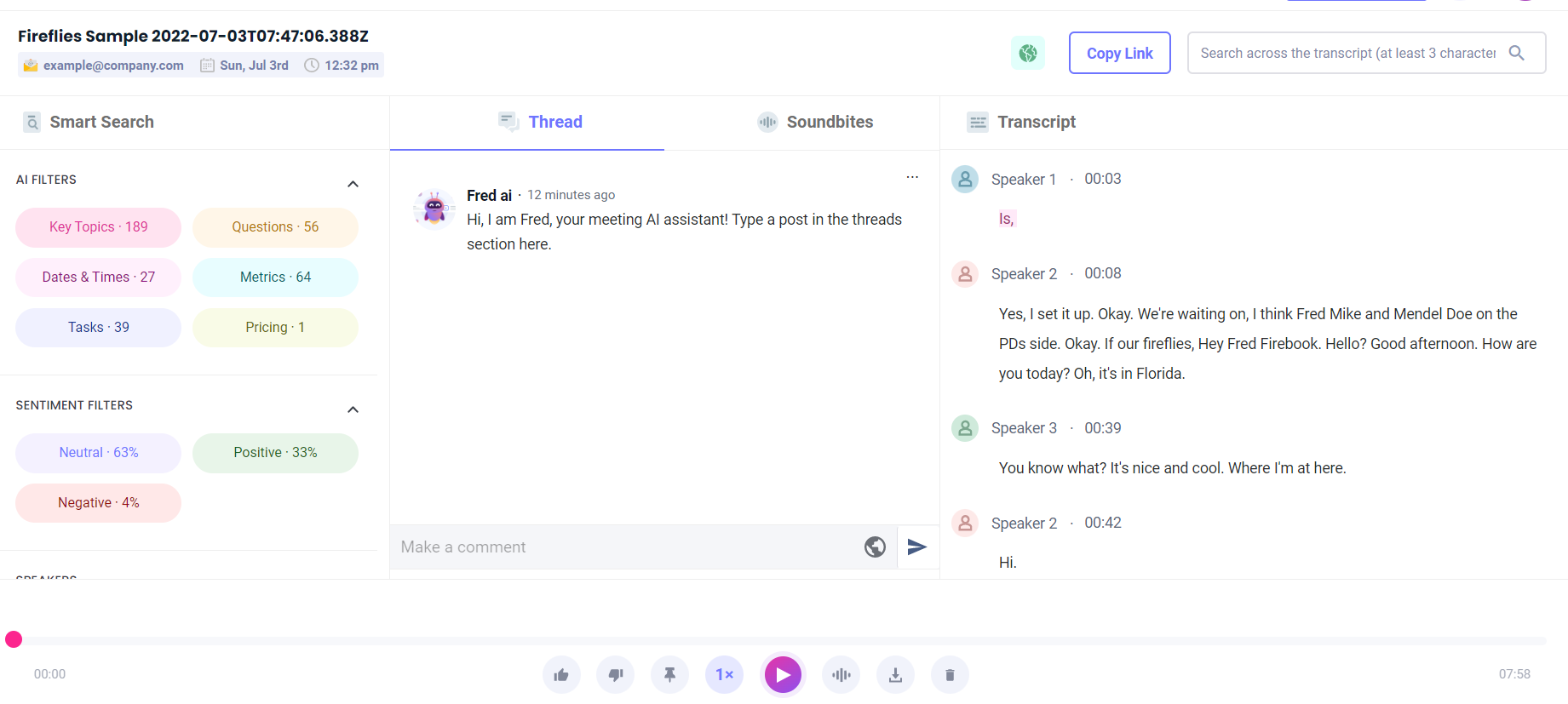This screenshot has height=704, width=1568.
Task: Click Speaker 1 avatar at 00:03
Action: point(965,180)
